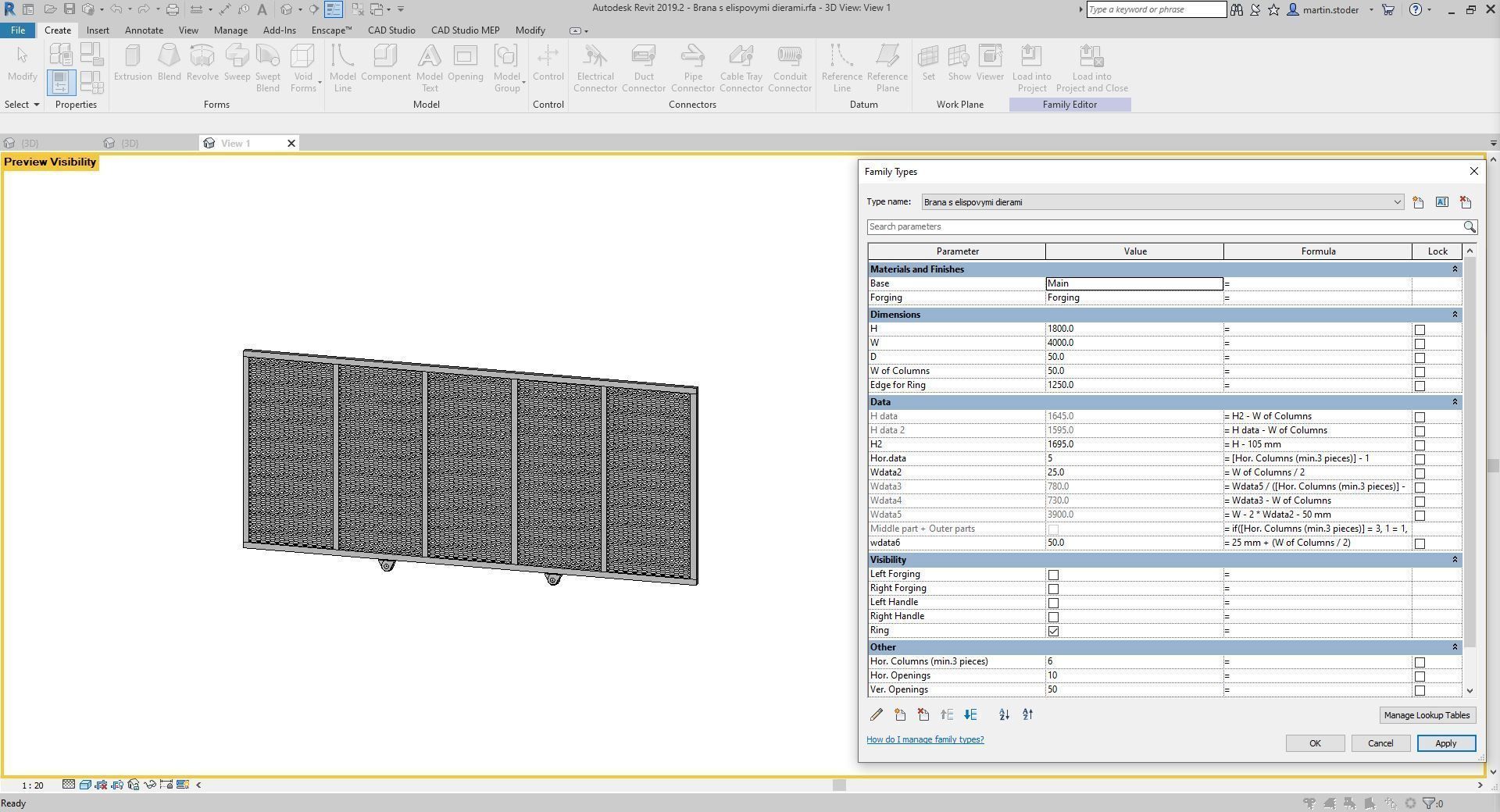This screenshot has width=1500, height=812.
Task: Expand the Model Group dropdown
Action: [509, 82]
